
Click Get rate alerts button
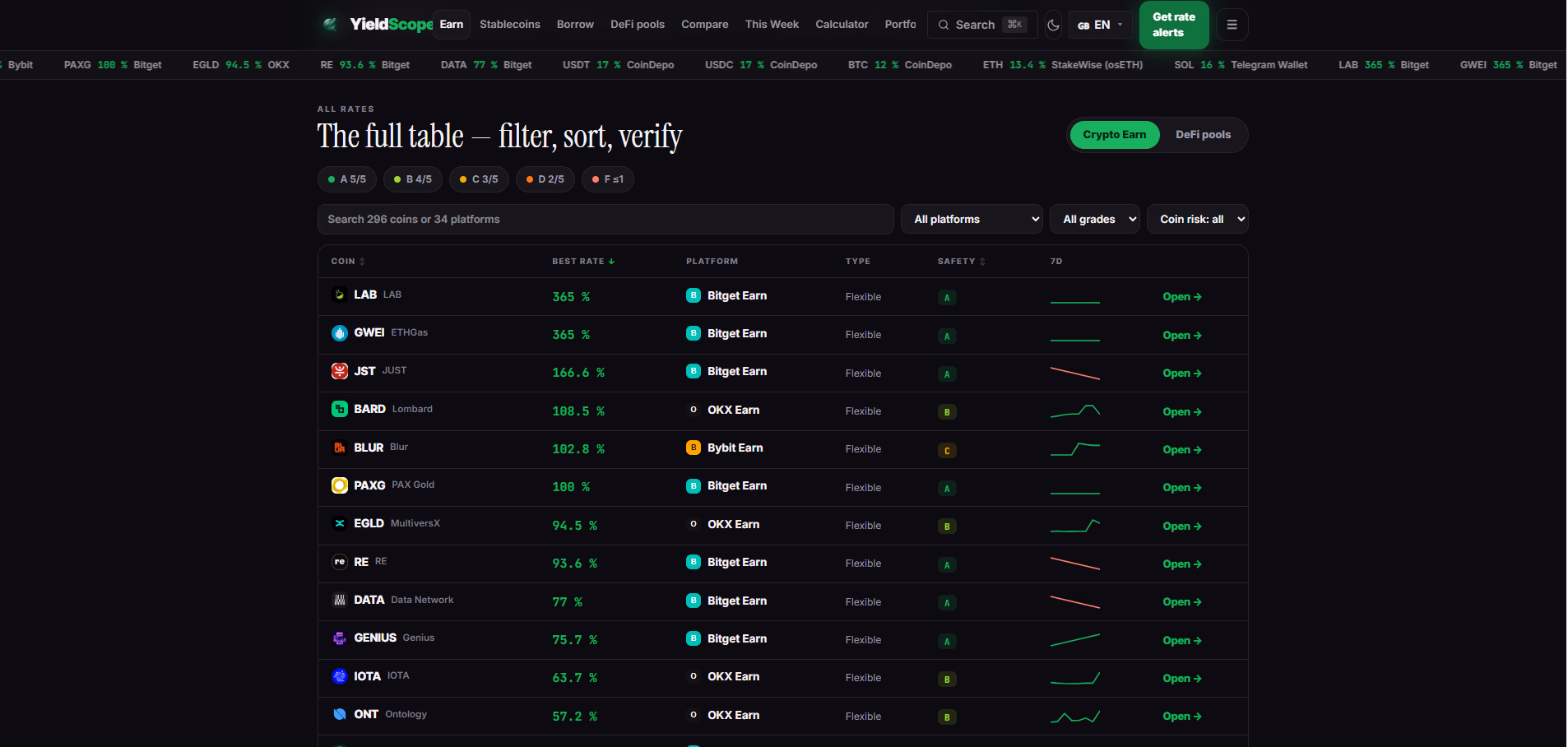1174,25
